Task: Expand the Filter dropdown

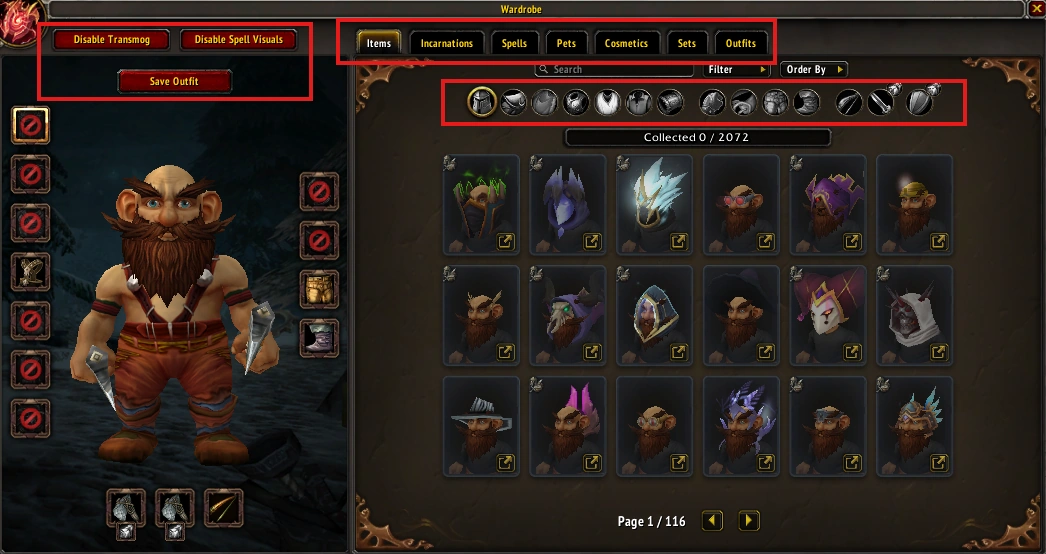Action: coord(736,69)
